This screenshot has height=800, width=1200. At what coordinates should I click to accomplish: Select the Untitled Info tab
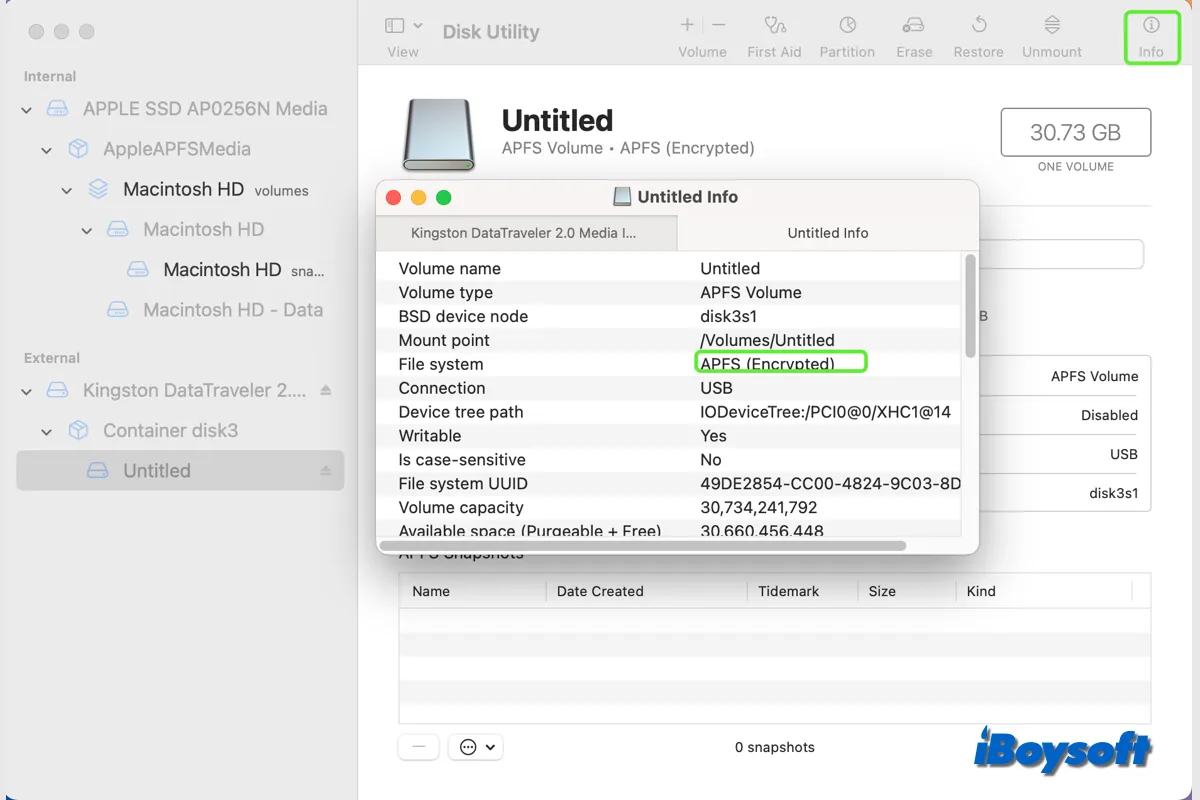(827, 233)
